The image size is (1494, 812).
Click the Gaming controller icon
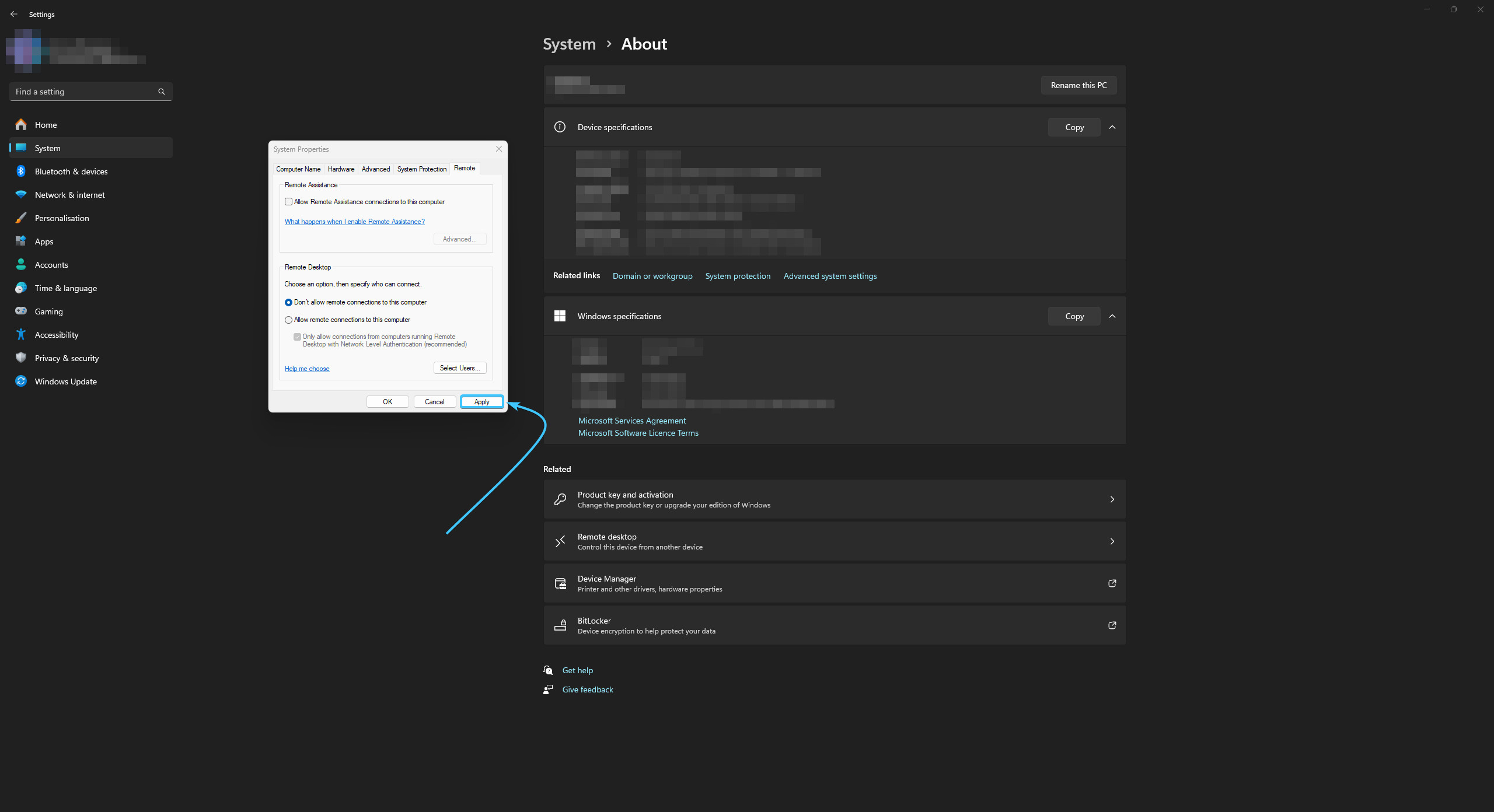tap(21, 311)
